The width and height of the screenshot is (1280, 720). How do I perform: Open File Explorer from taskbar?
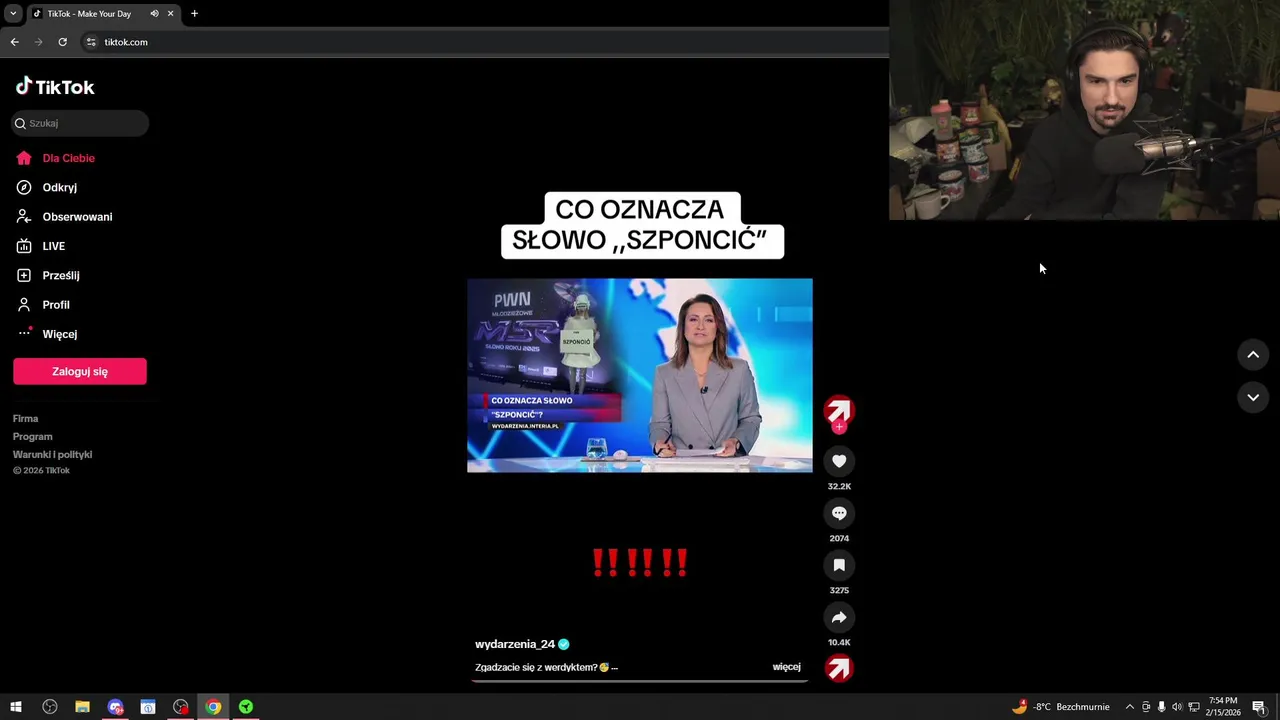(82, 707)
